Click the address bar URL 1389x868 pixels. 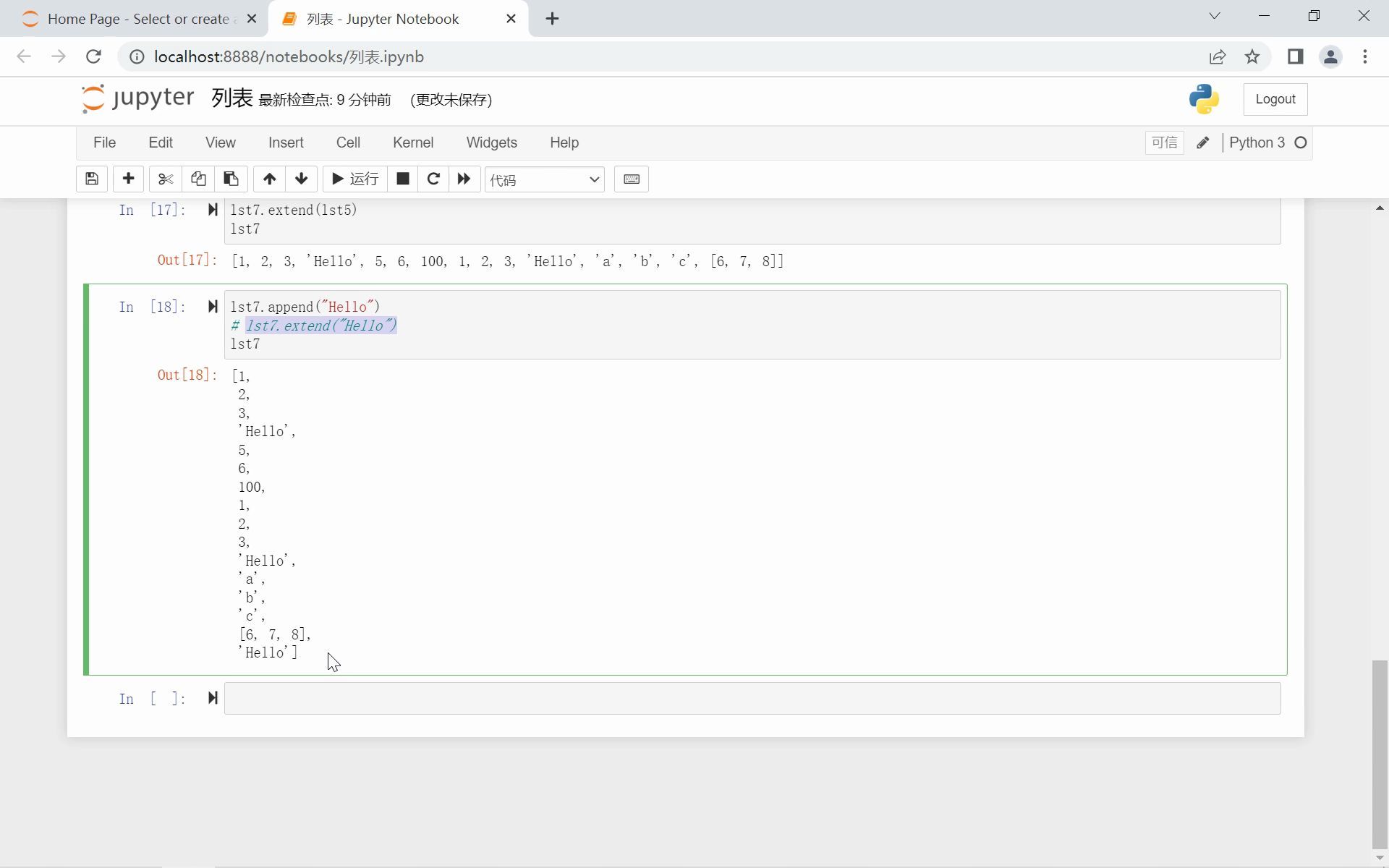pyautogui.click(x=289, y=57)
